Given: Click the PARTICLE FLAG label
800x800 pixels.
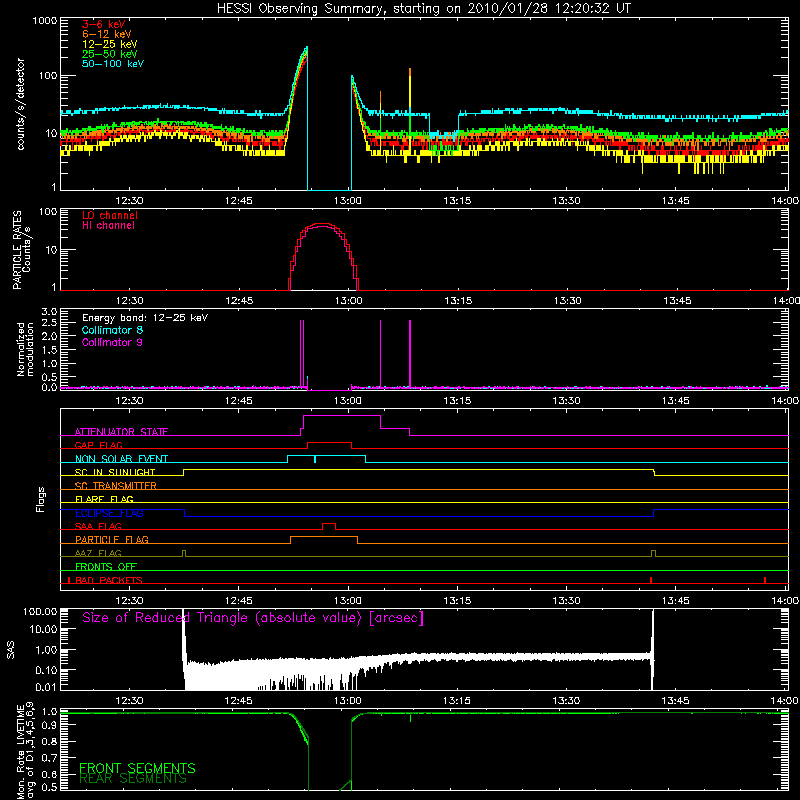Looking at the screenshot, I should click(112, 539).
